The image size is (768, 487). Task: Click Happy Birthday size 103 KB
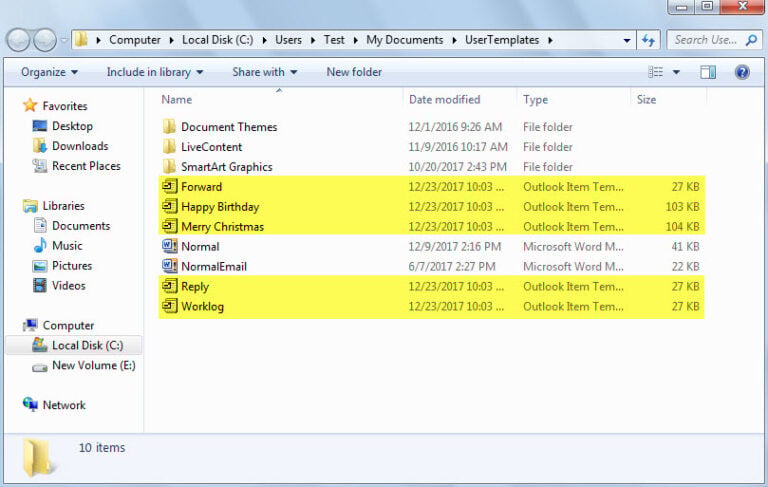(682, 207)
